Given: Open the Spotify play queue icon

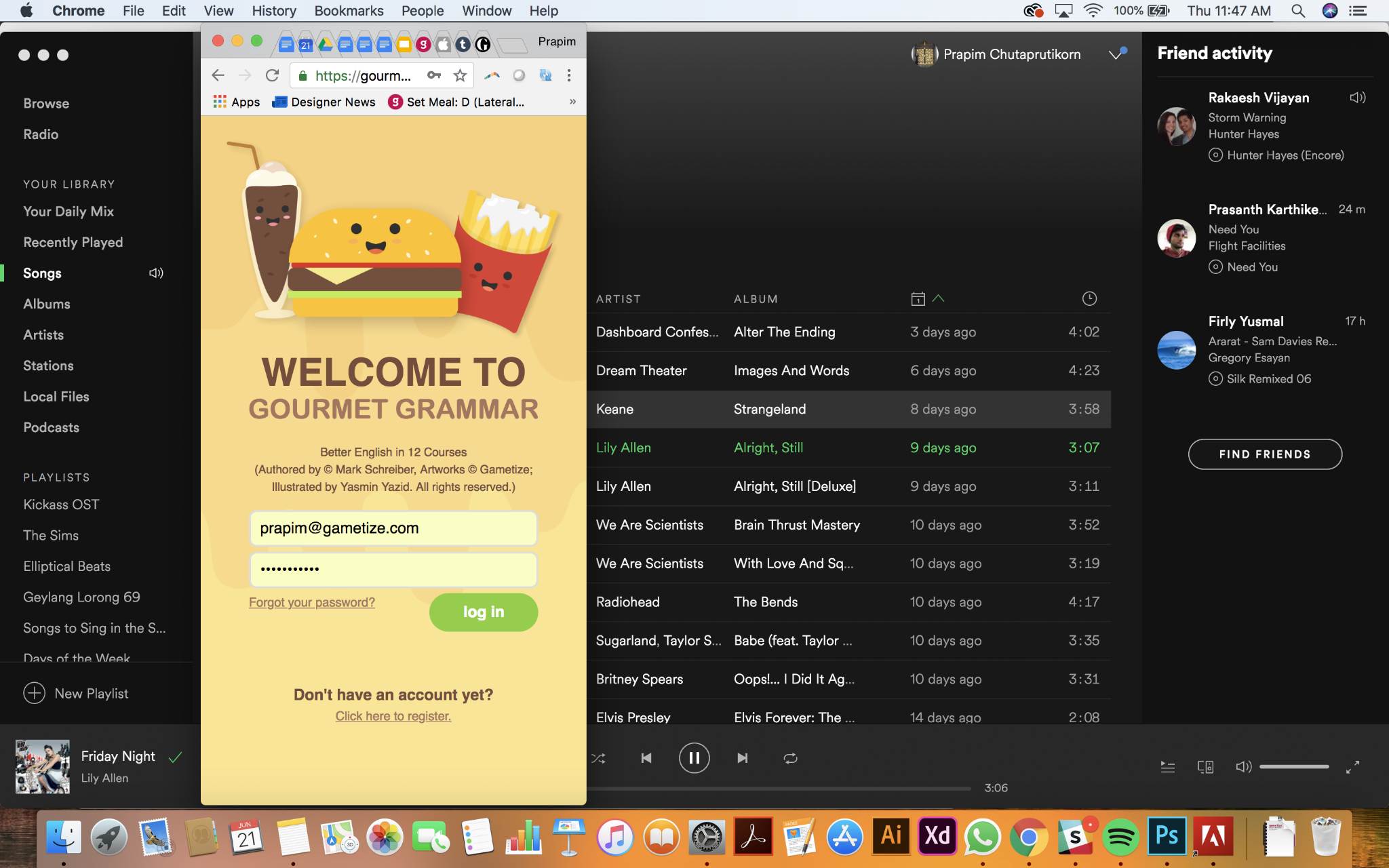Looking at the screenshot, I should pos(1168,767).
